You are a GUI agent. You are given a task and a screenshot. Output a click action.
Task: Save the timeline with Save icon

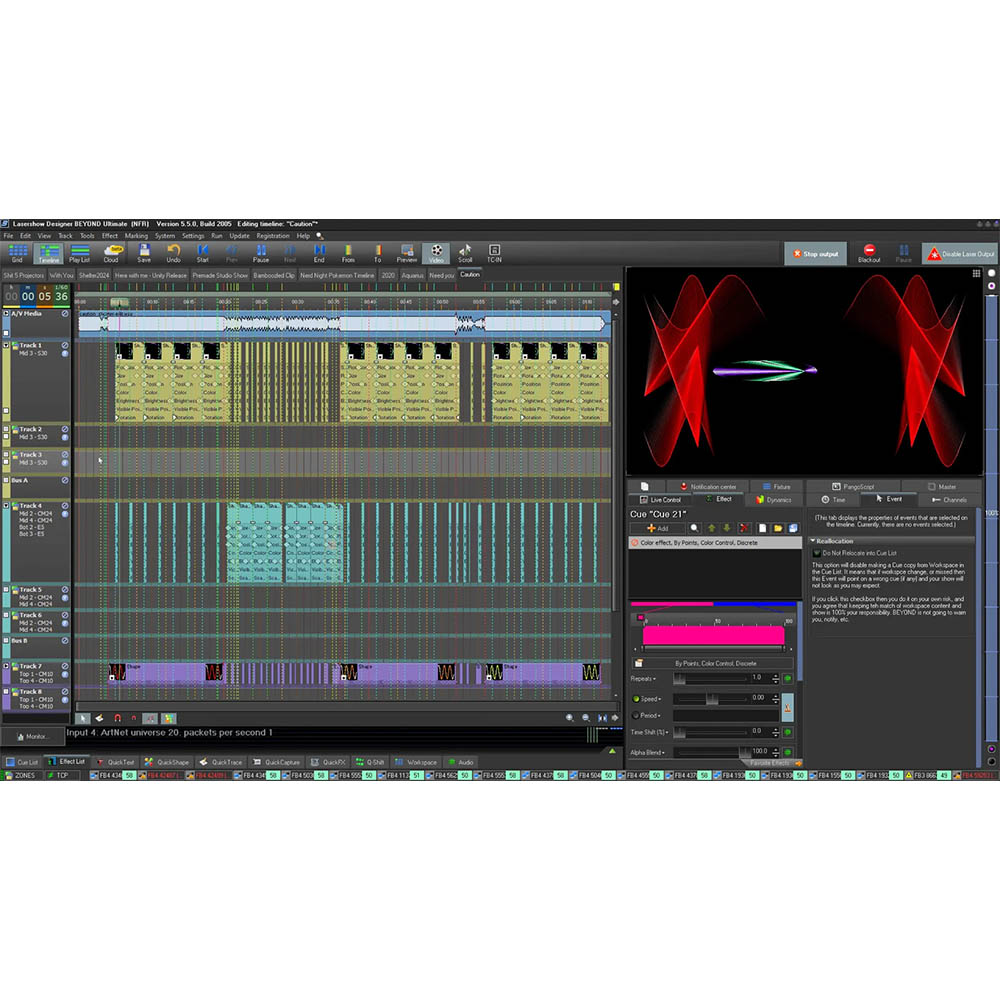(x=144, y=253)
